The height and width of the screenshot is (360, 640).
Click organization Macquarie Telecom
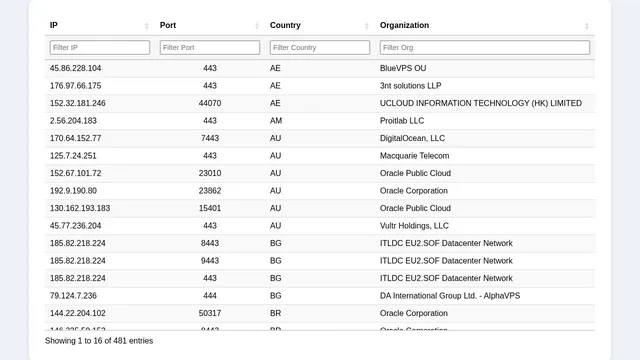(415, 156)
